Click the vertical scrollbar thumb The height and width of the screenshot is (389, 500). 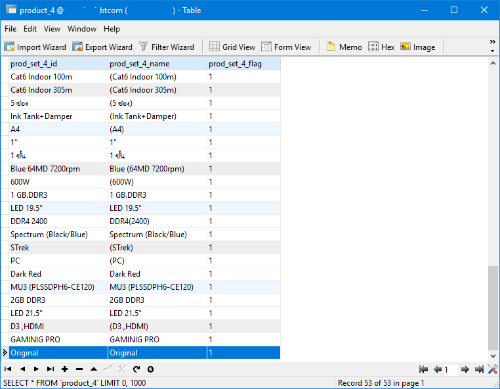pyautogui.click(x=493, y=308)
